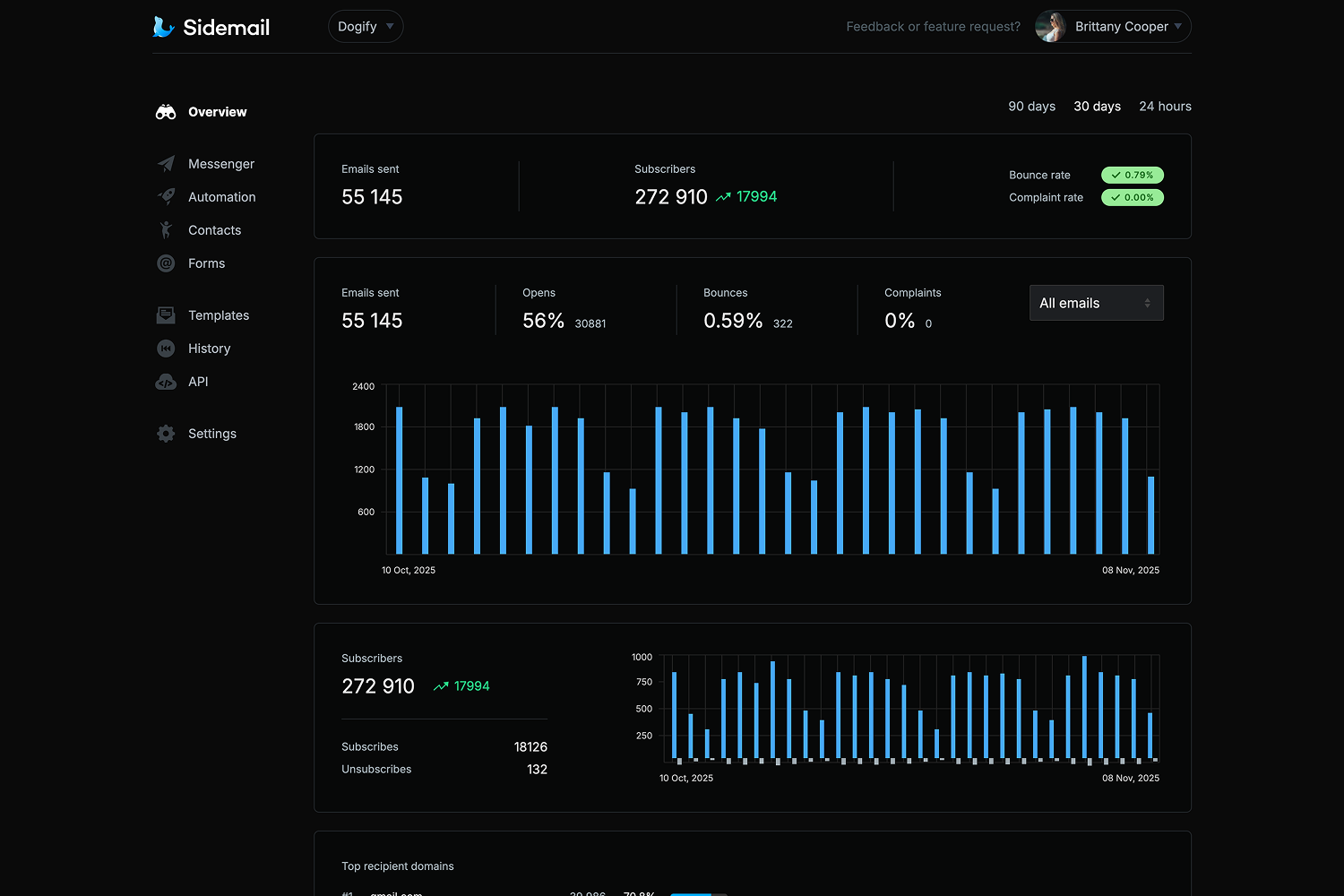Open History using the rewind icon
The width and height of the screenshot is (1344, 896).
tap(166, 348)
